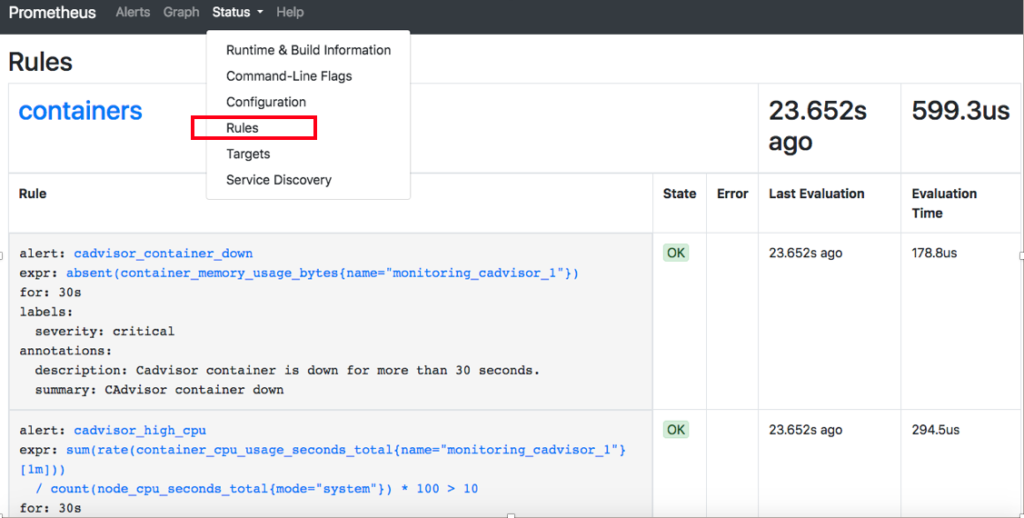This screenshot has width=1024, height=518.
Task: Open the absent(container_memory_usage_bytes) expression link
Action: click(322, 273)
